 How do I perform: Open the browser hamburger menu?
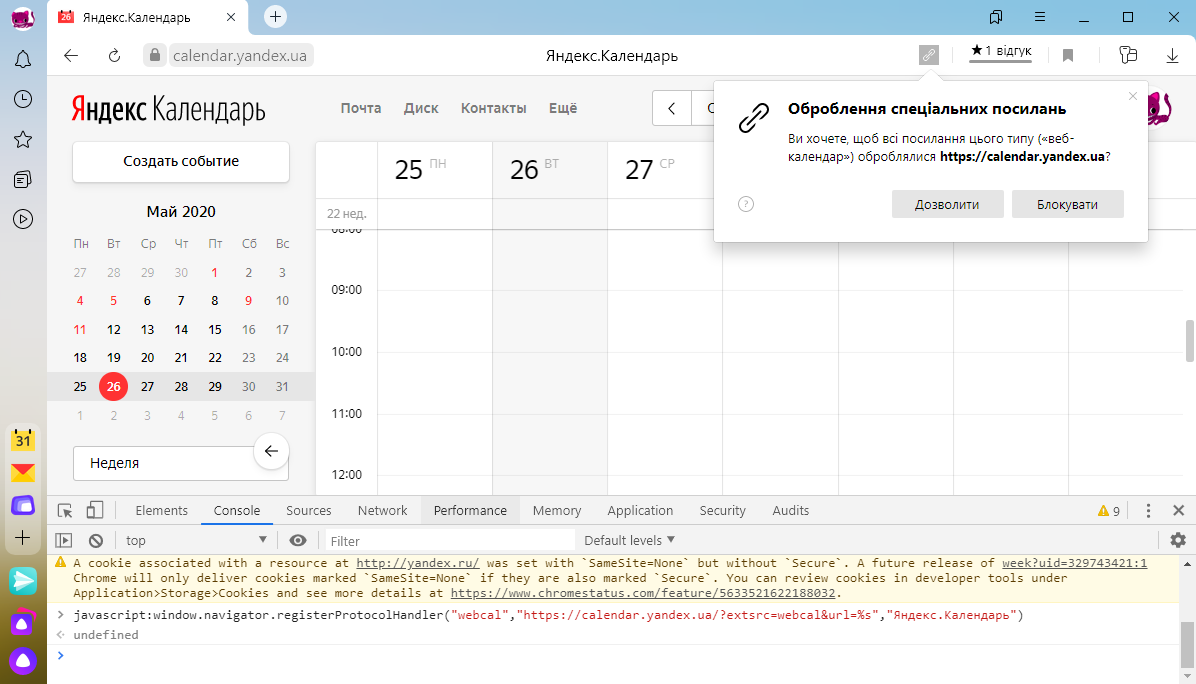1040,17
